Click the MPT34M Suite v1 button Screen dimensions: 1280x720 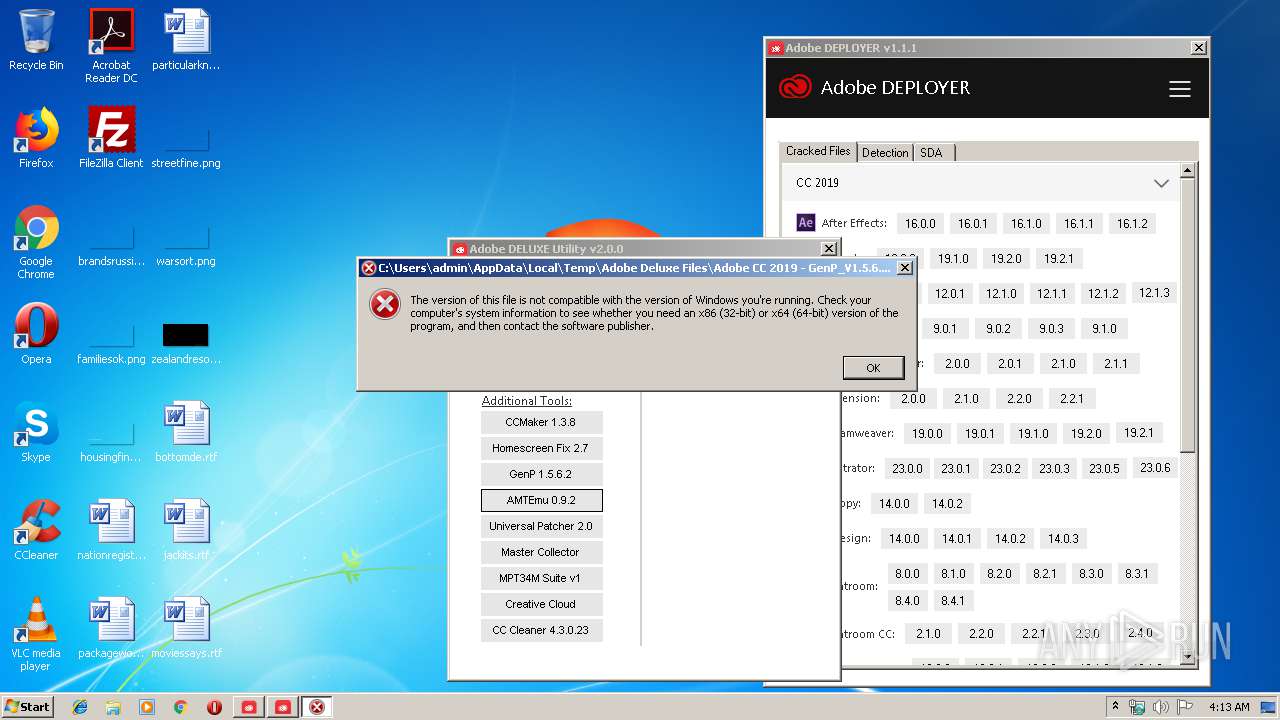click(541, 578)
